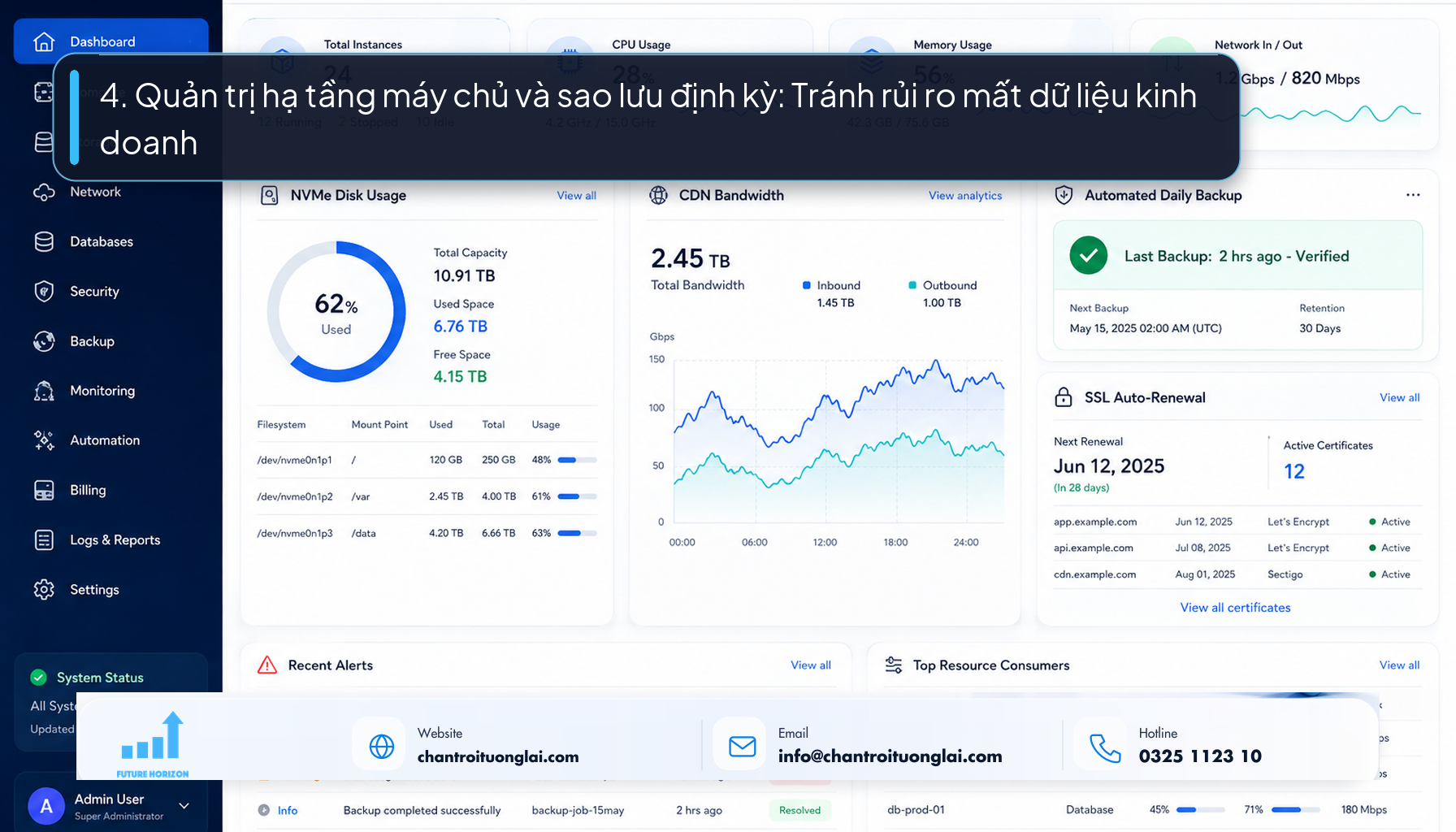
Task: Click the Logs & Reports document icon
Action: tap(44, 540)
